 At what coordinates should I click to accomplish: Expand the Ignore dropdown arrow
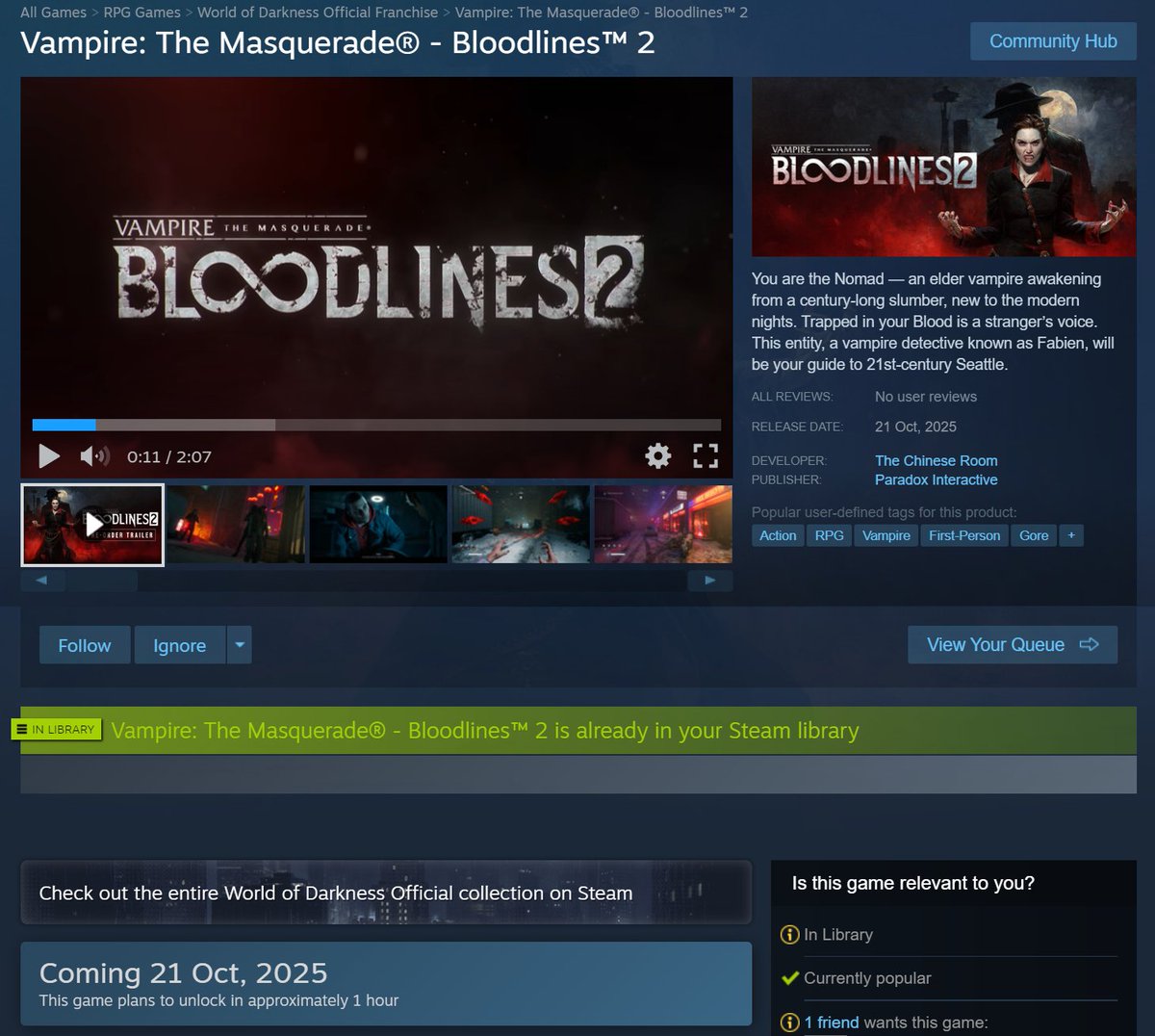(x=240, y=645)
